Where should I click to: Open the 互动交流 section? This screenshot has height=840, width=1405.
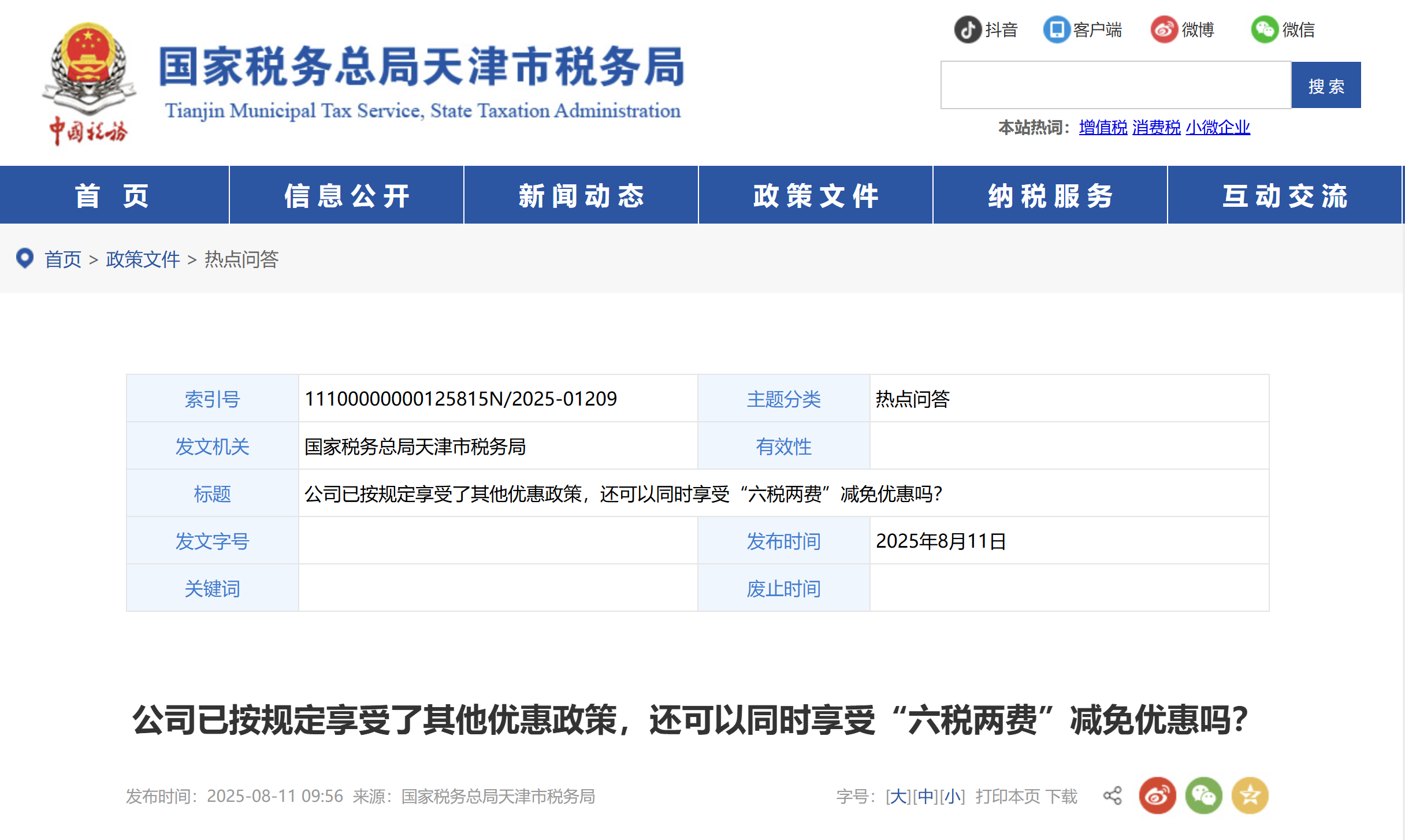[x=1284, y=195]
